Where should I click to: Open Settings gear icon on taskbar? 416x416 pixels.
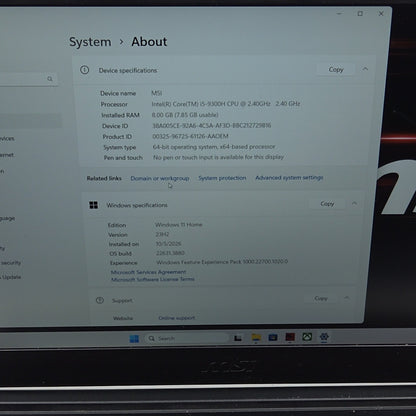(x=324, y=337)
